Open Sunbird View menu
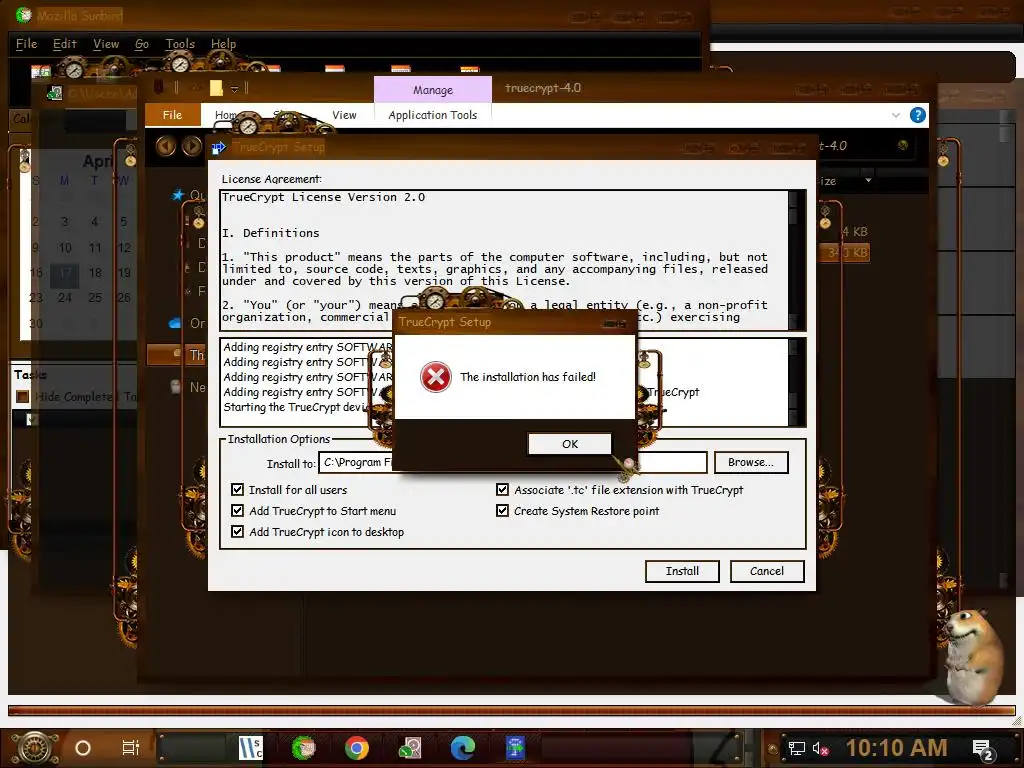1024x768 pixels. pos(106,44)
